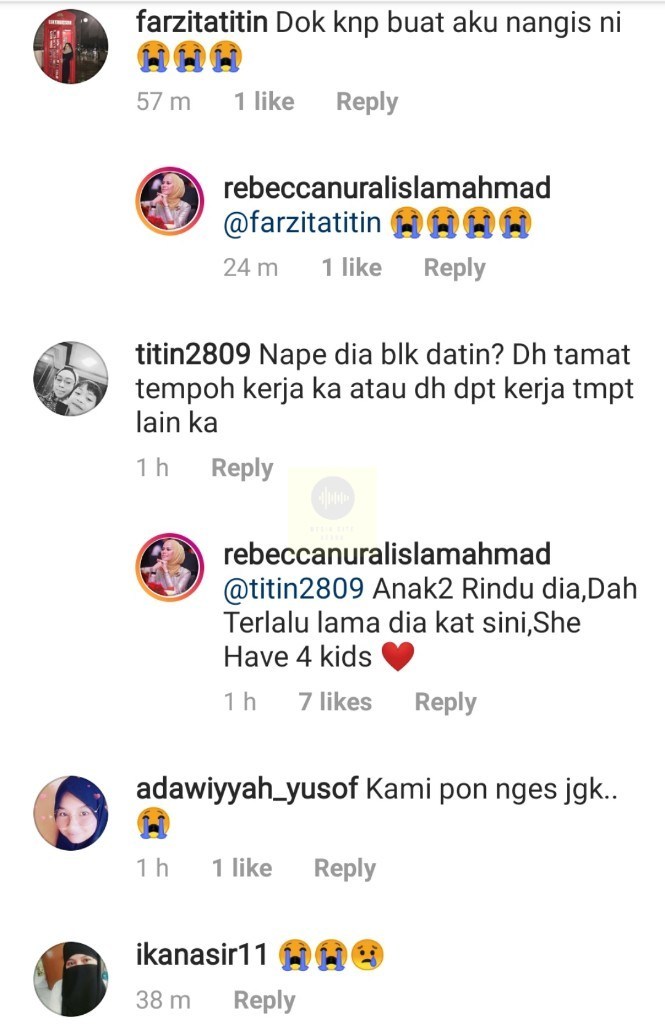
Task: Open username ikanasir11
Action: point(202,955)
